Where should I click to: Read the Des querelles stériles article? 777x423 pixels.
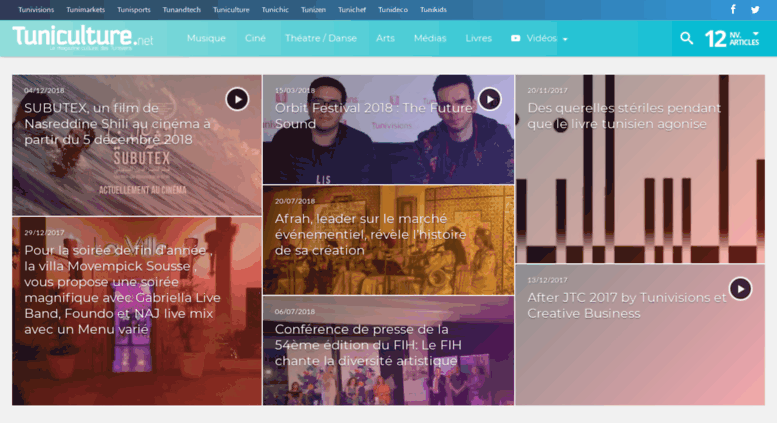pos(624,116)
